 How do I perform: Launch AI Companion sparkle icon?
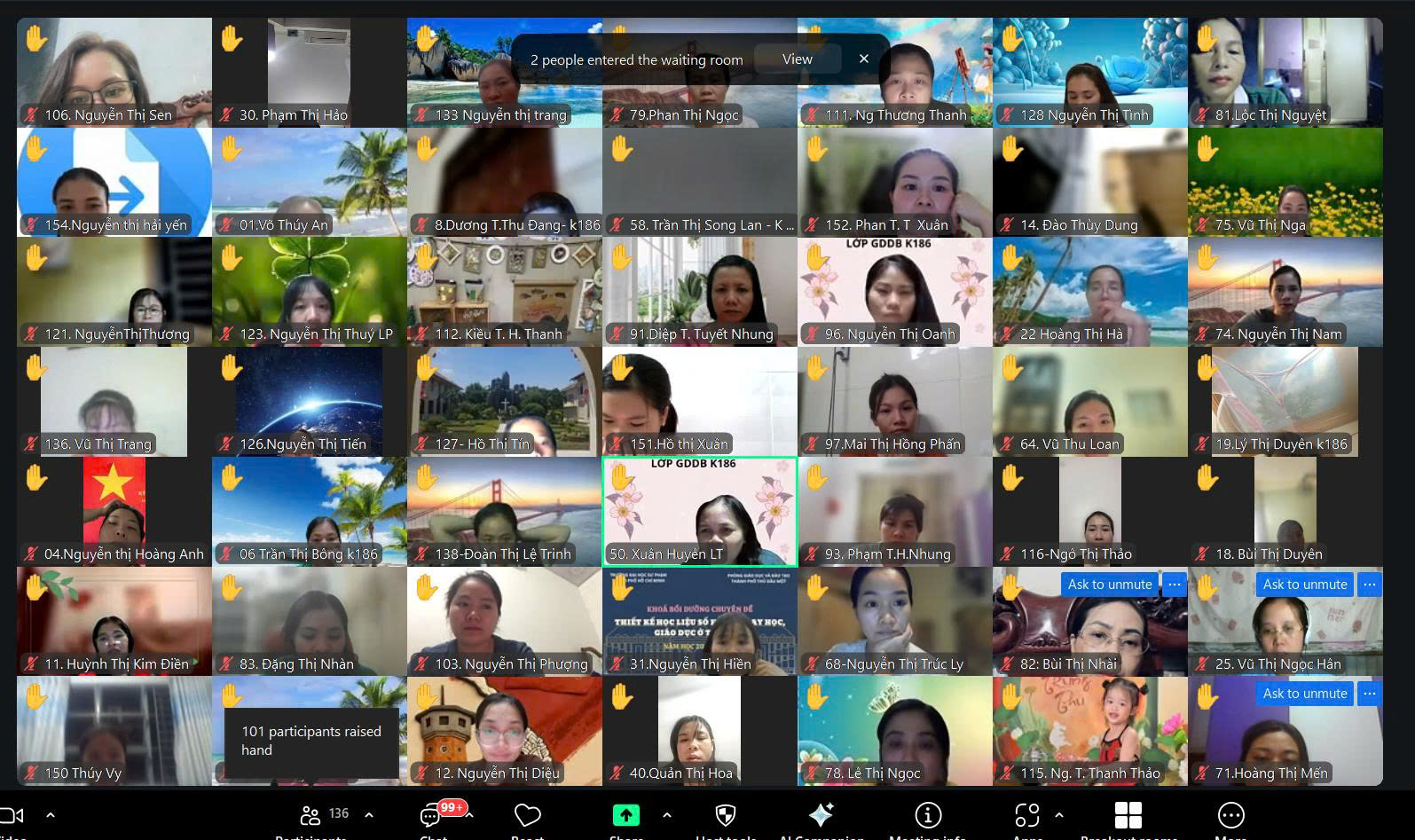tap(821, 815)
